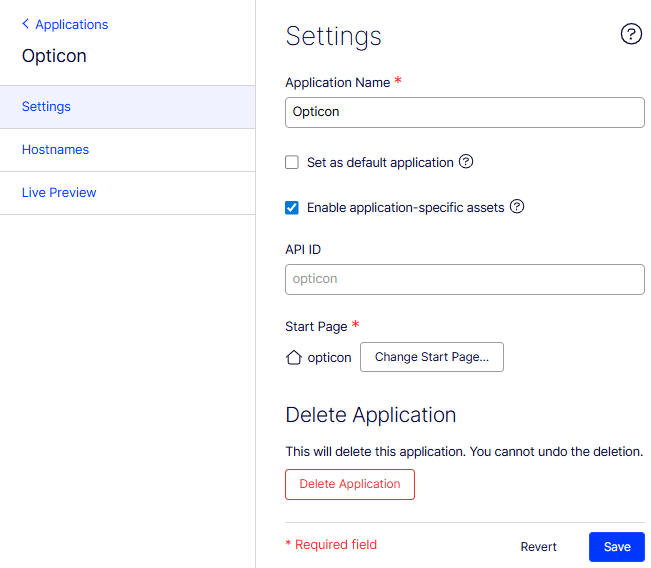Enable Set as default application checkbox
This screenshot has height=568, width=651.
pos(292,162)
